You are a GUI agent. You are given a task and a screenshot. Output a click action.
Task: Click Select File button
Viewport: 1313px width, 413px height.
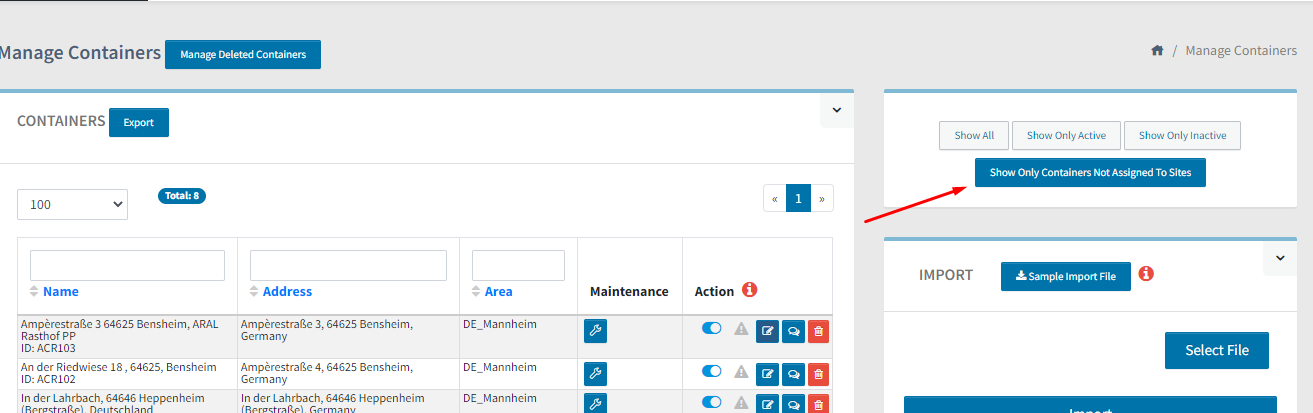1217,350
